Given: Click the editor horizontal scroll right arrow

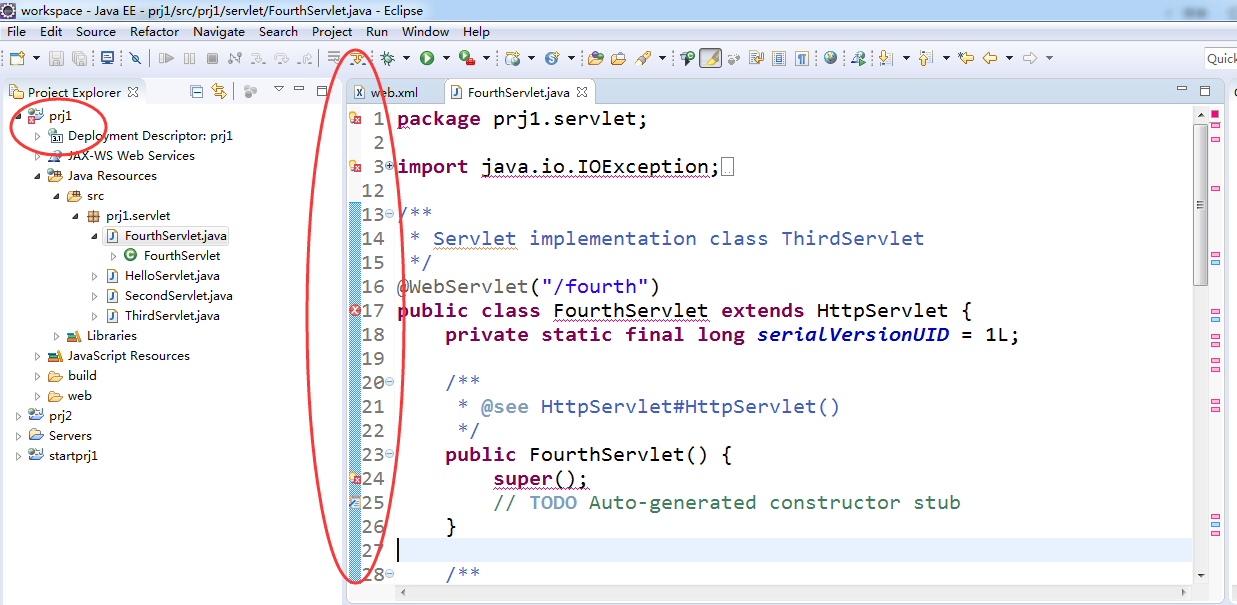Looking at the screenshot, I should tap(1185, 592).
